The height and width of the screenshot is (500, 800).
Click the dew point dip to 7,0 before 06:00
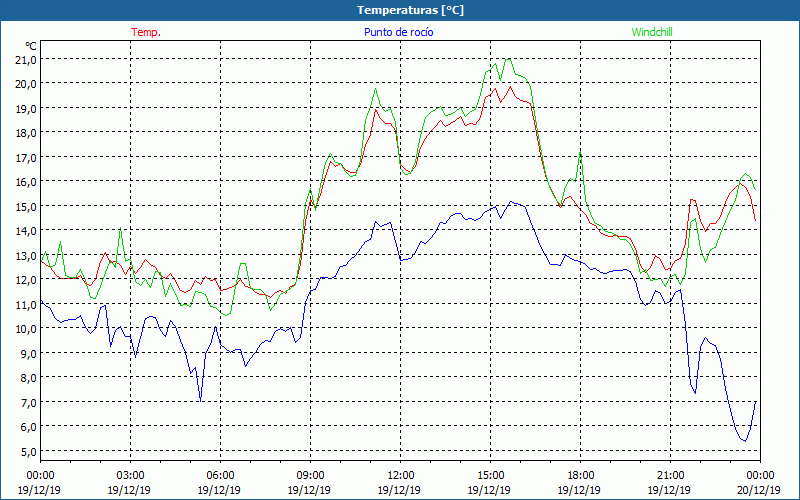201,401
